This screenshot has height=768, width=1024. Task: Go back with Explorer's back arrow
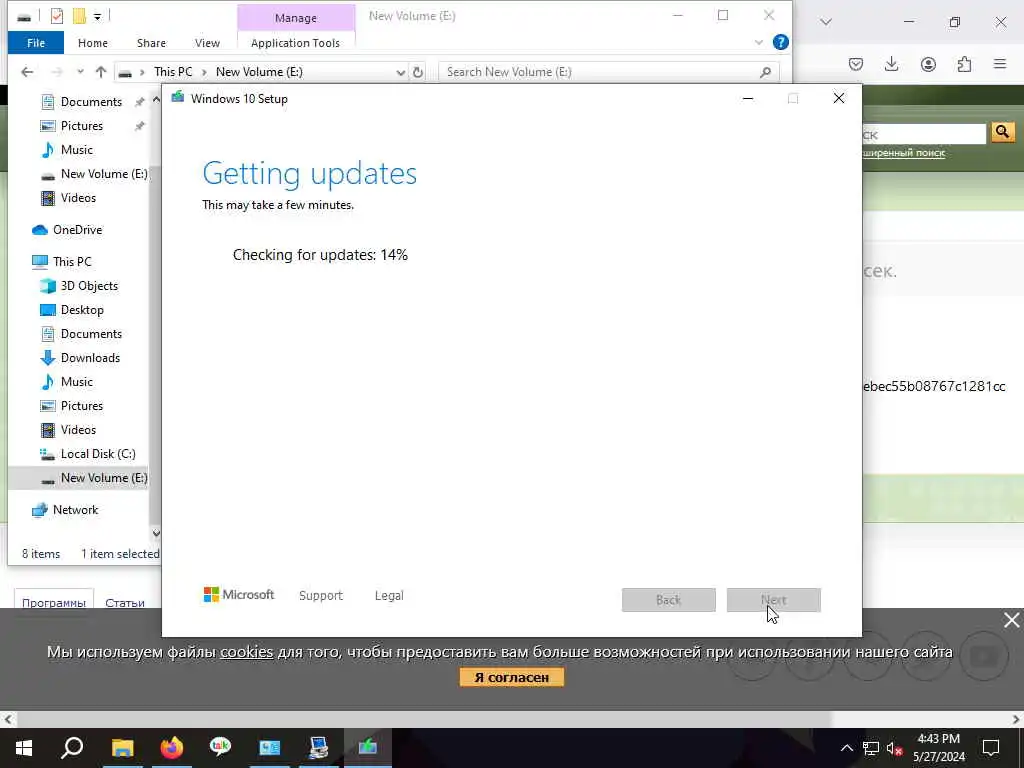(27, 72)
